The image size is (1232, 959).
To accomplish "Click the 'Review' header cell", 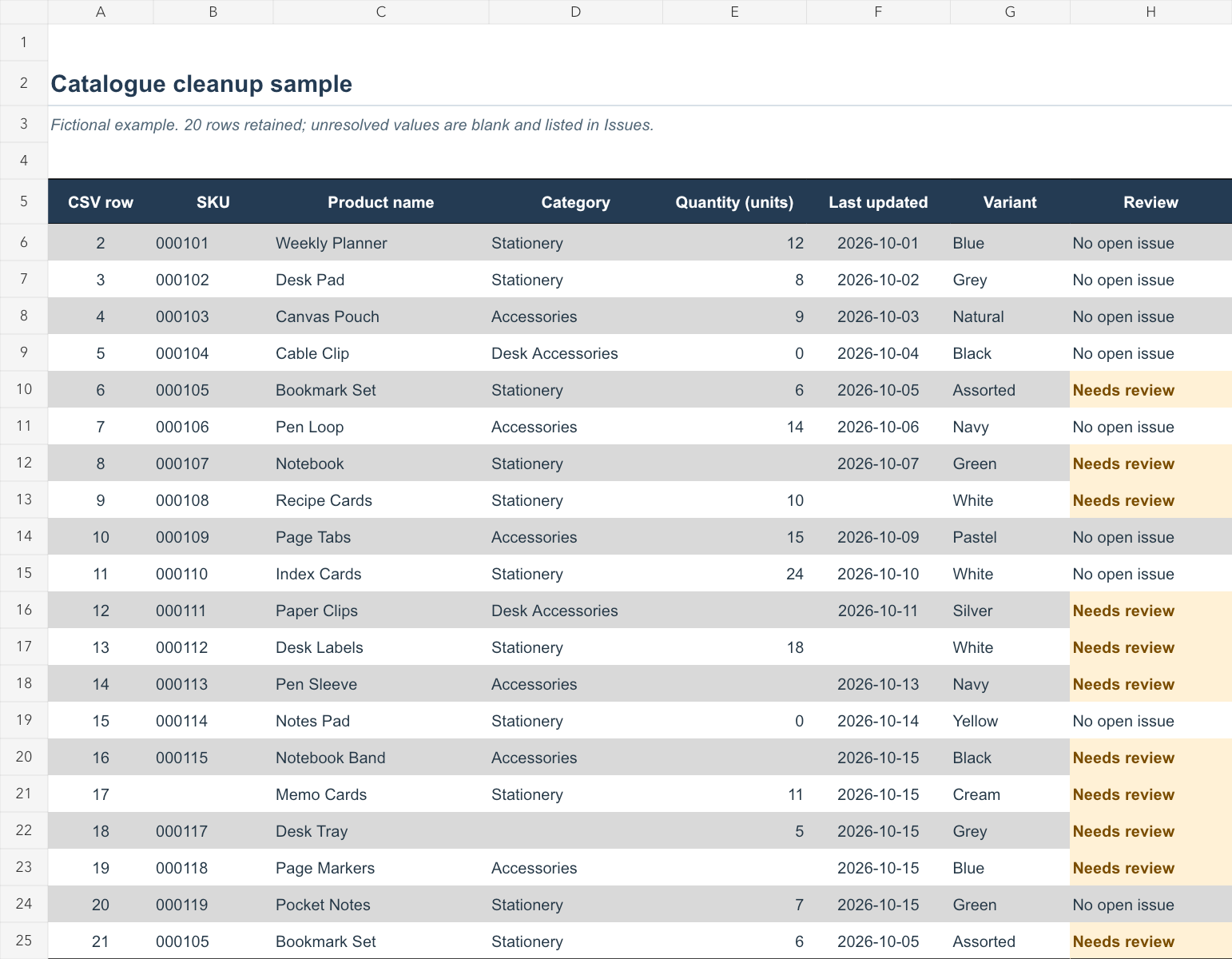I will (1151, 202).
